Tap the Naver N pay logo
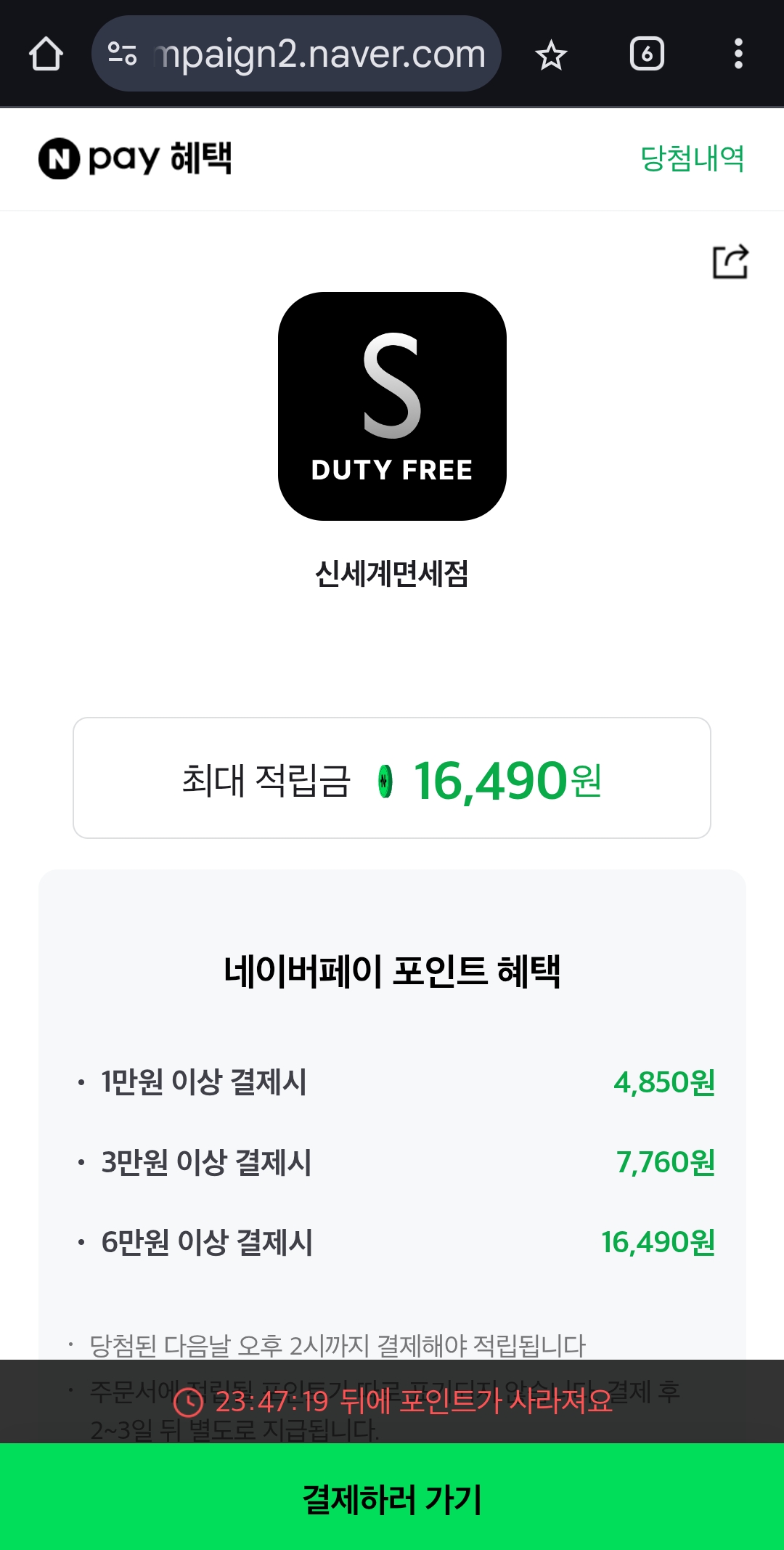Image resolution: width=784 pixels, height=1550 pixels. tap(99, 158)
